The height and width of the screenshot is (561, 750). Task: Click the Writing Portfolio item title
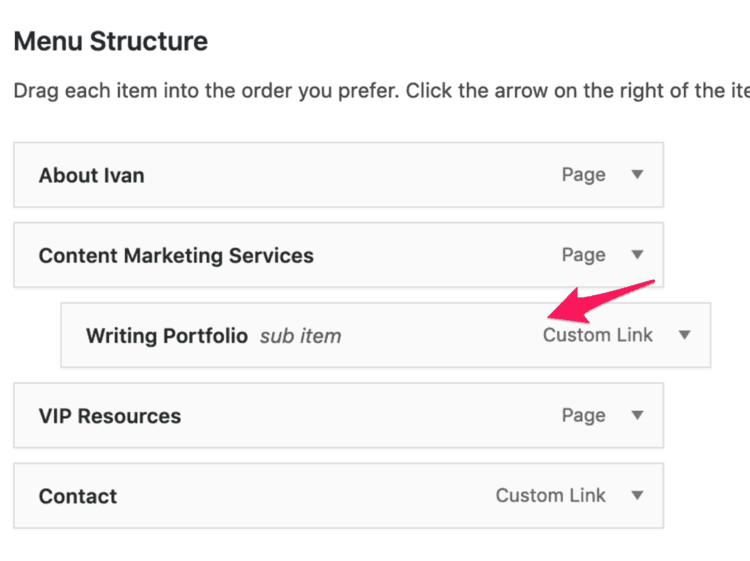pos(167,336)
